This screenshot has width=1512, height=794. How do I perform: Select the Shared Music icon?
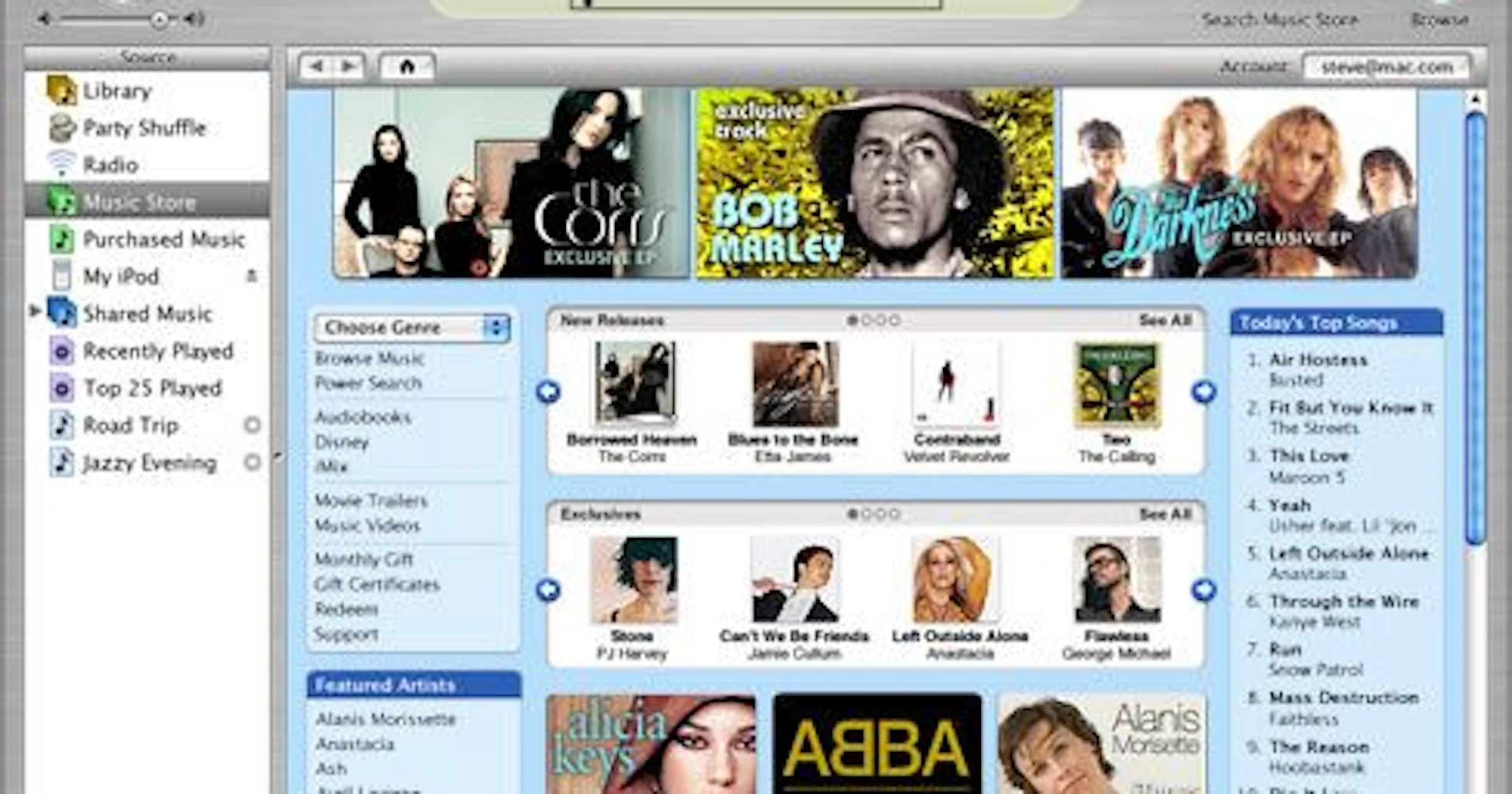tap(62, 313)
